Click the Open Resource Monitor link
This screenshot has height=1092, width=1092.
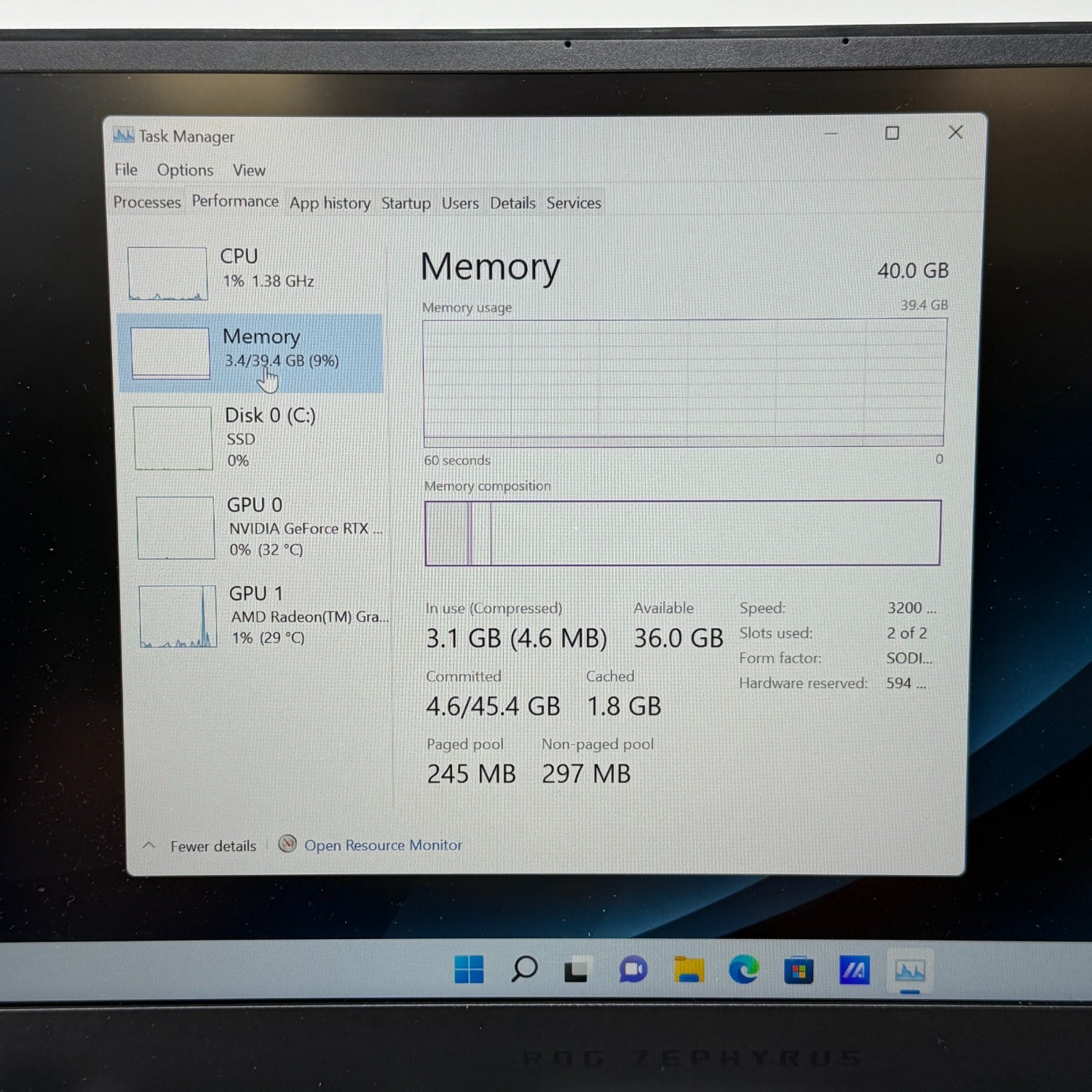pyautogui.click(x=383, y=845)
